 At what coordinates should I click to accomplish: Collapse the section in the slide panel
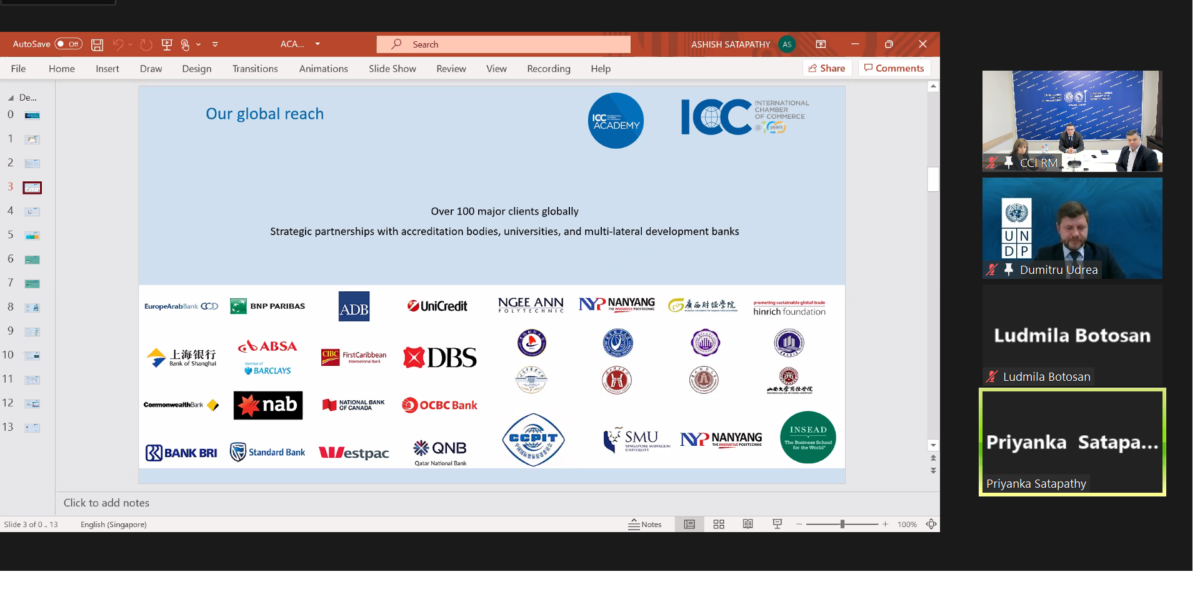pos(11,98)
